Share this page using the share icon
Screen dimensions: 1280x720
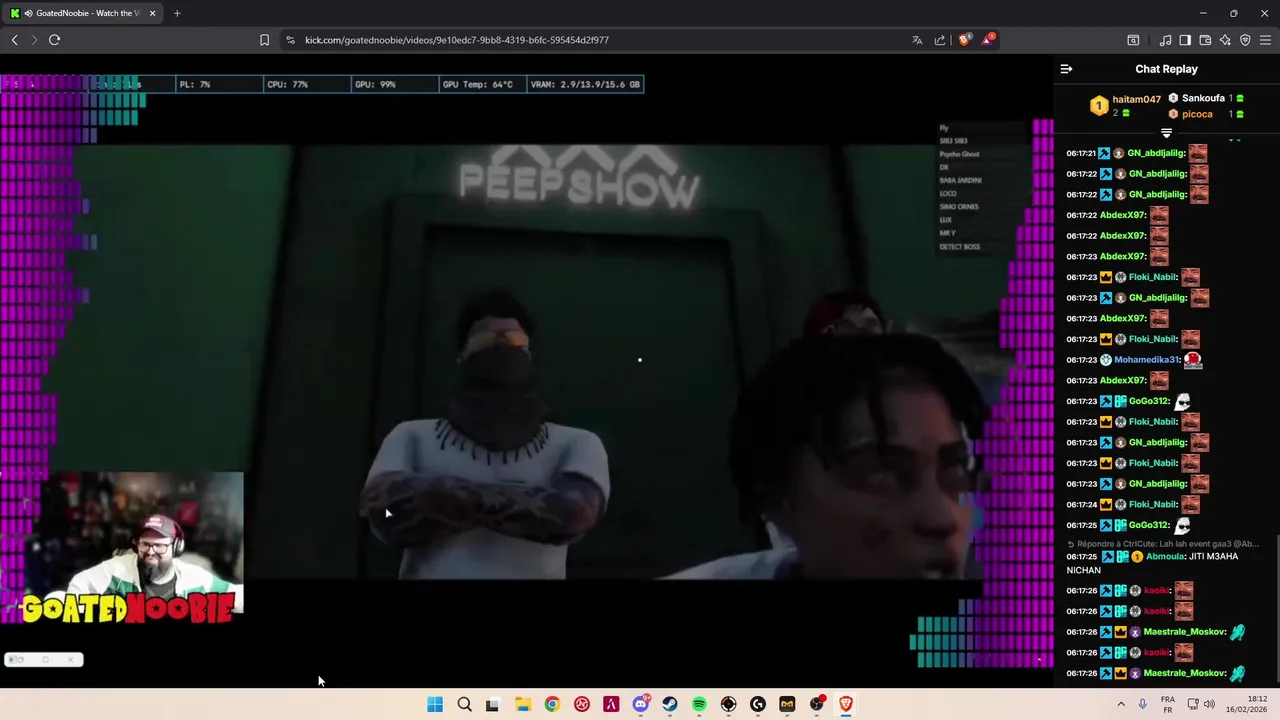[940, 40]
